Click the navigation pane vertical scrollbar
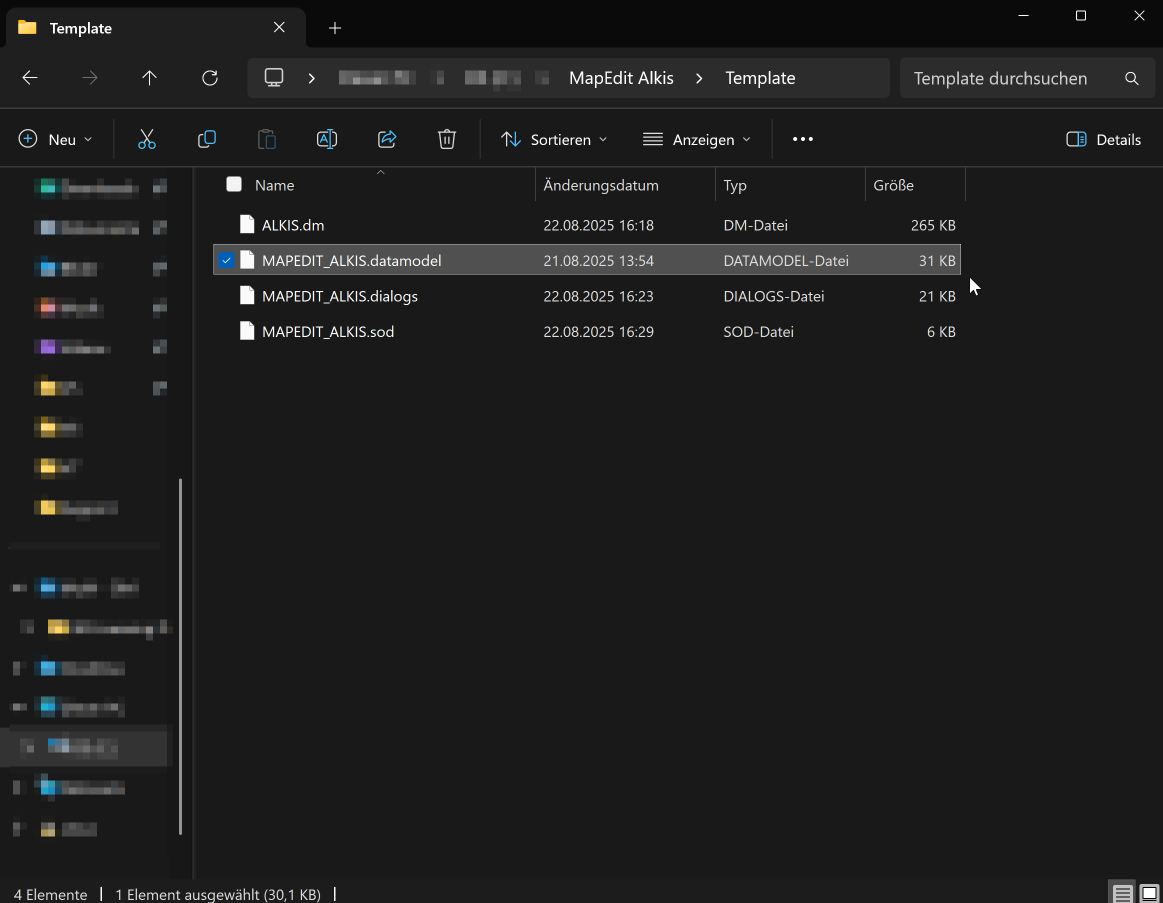Image resolution: width=1163 pixels, height=903 pixels. [x=180, y=655]
